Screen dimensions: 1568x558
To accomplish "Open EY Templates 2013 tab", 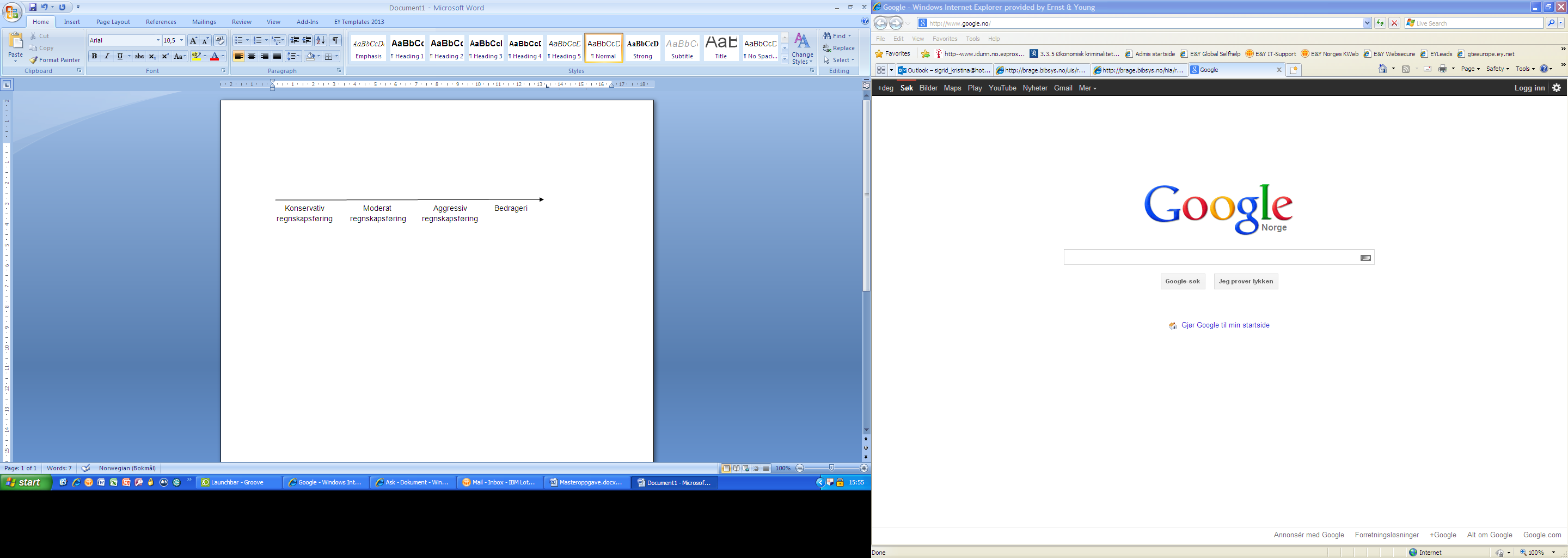I will click(359, 22).
